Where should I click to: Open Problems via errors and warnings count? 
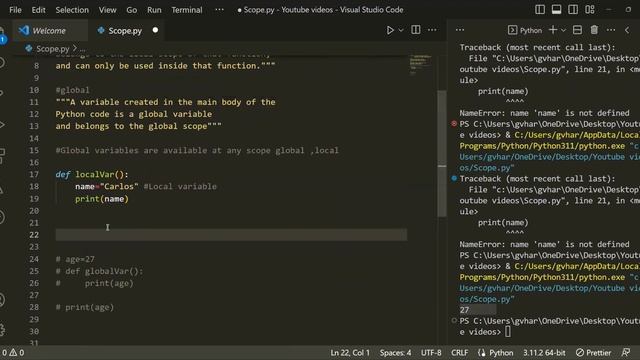(x=13, y=353)
